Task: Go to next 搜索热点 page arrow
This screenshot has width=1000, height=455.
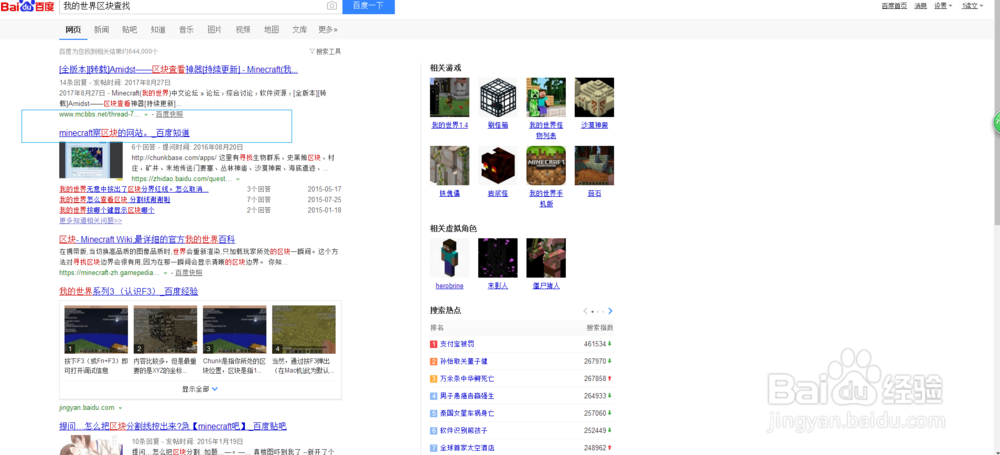Action: pyautogui.click(x=610, y=311)
